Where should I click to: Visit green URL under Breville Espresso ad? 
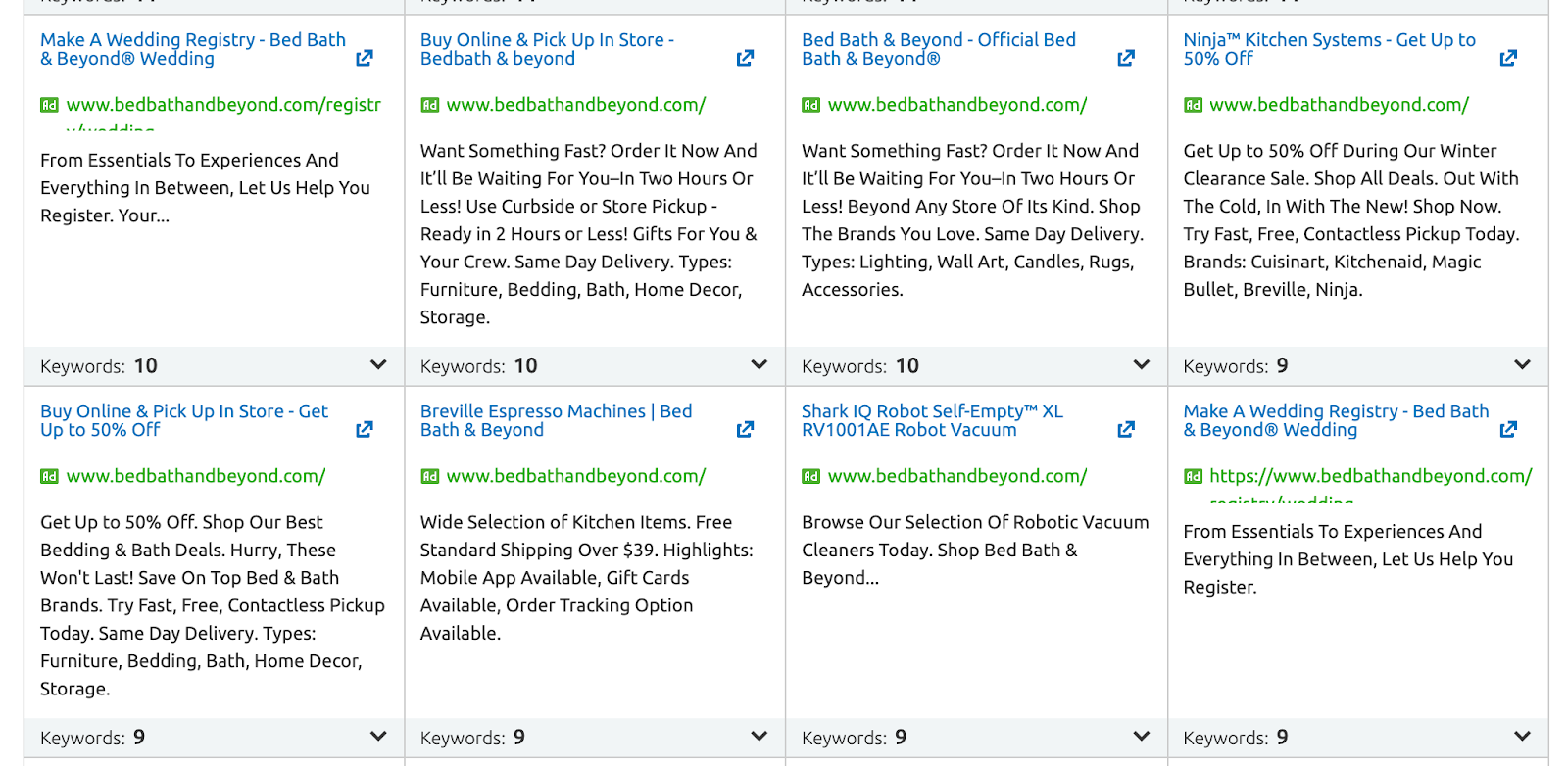coord(575,476)
